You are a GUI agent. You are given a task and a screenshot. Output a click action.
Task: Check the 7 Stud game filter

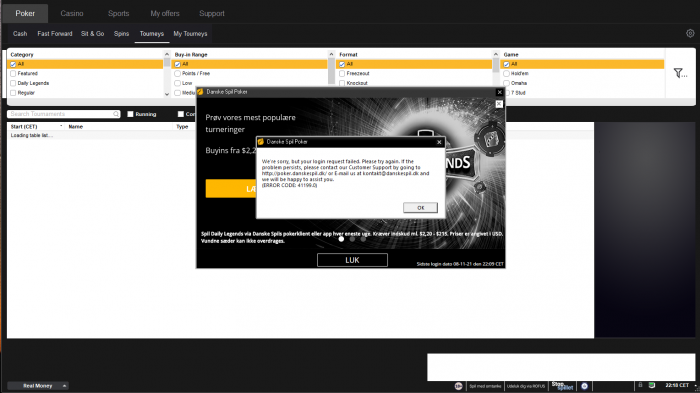506,93
